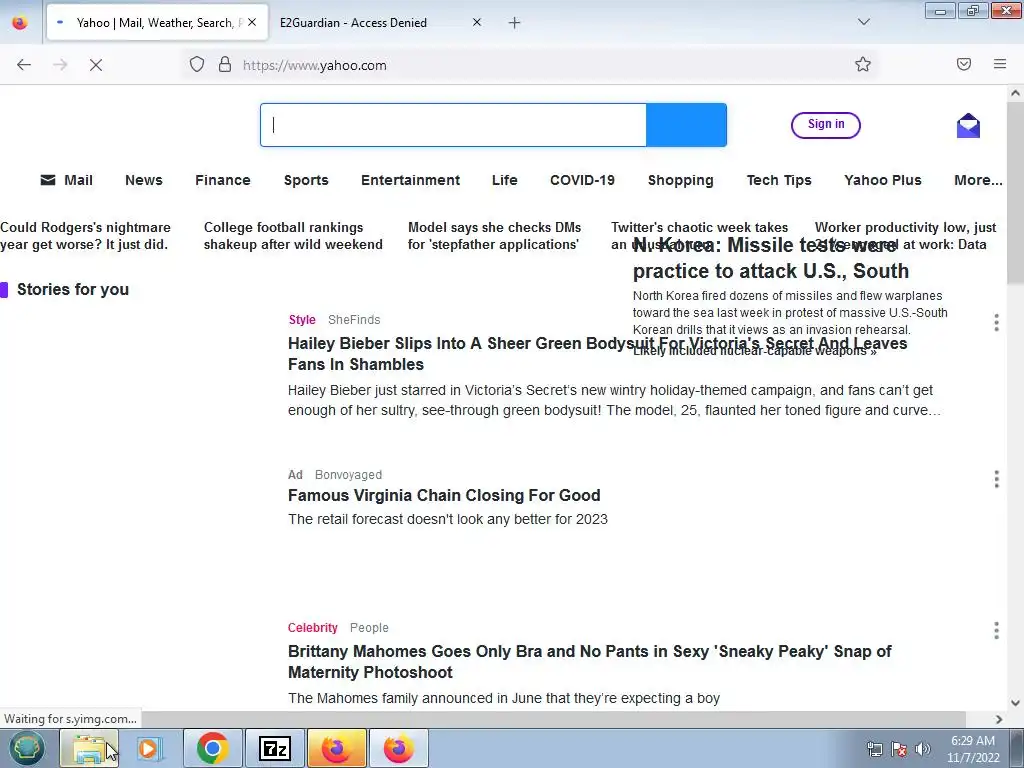Screen dimensions: 1024x768
Task: Open the Entertainment section
Action: [x=410, y=180]
